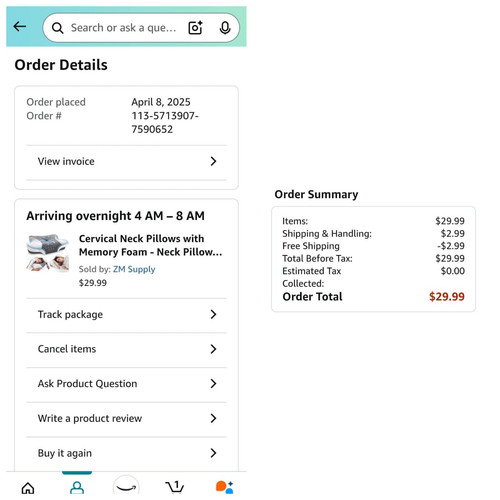
Task: Tap the back arrow icon
Action: coord(20,26)
